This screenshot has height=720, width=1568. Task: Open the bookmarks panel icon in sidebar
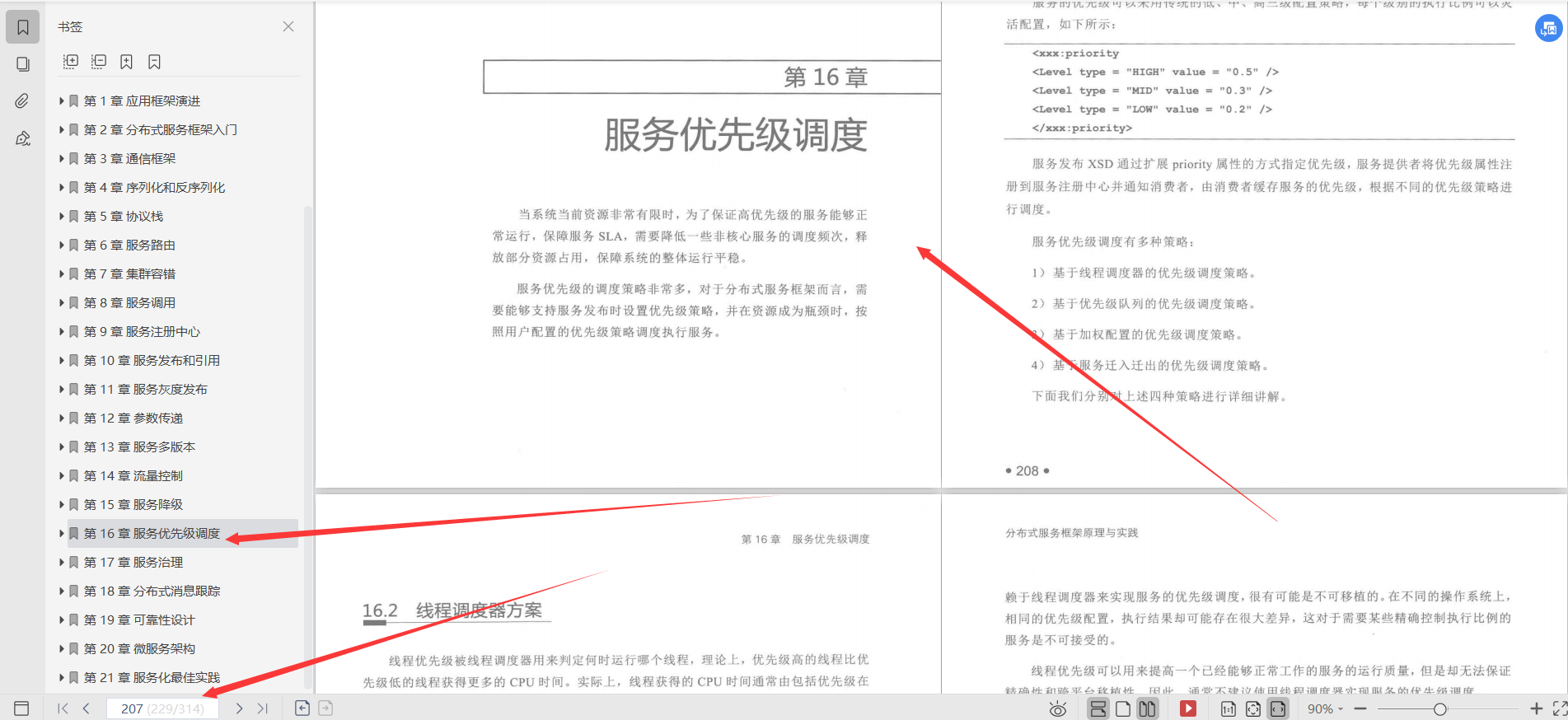23,27
